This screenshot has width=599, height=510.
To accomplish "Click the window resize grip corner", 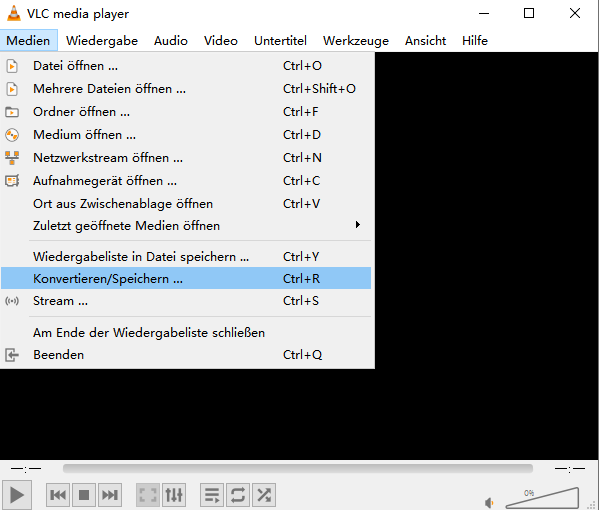I will [x=592, y=505].
